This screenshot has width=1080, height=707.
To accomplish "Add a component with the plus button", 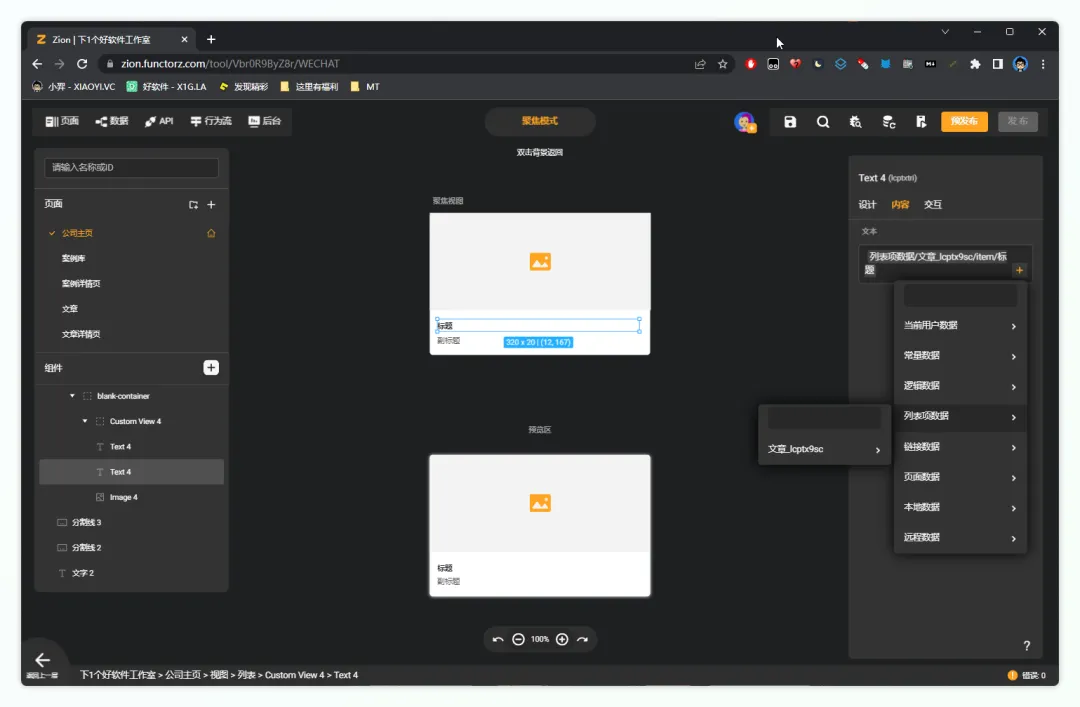I will click(211, 367).
